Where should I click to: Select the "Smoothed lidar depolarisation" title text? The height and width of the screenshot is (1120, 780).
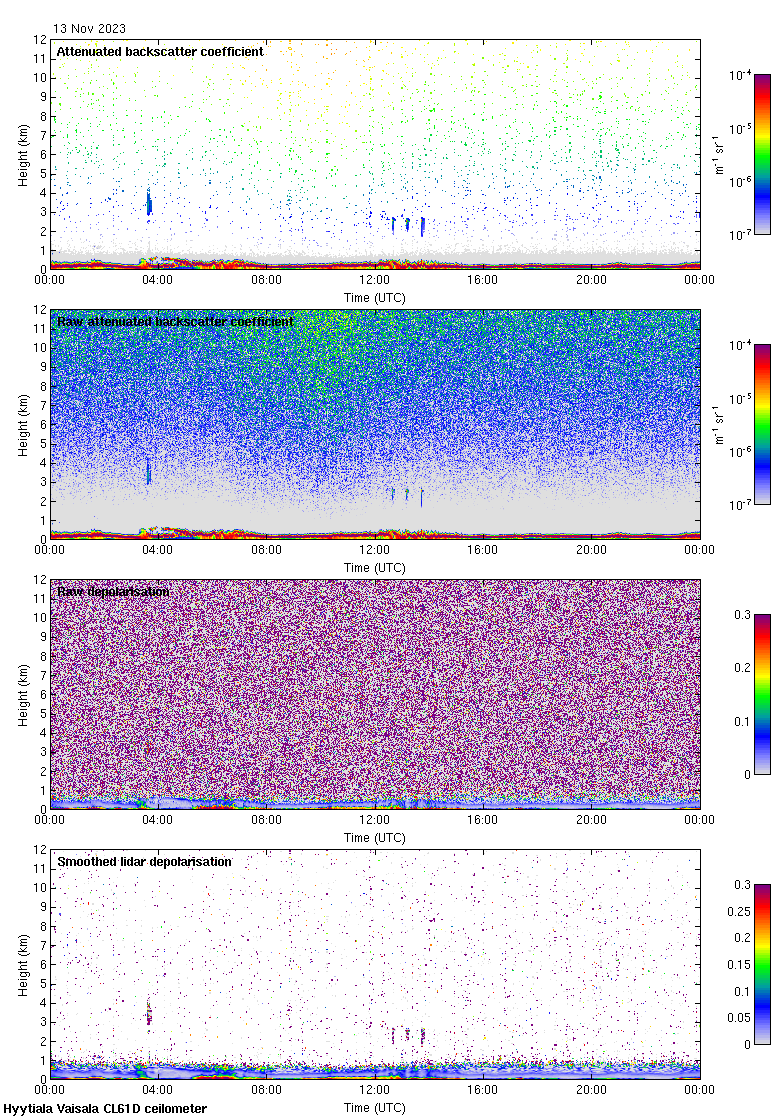click(144, 861)
